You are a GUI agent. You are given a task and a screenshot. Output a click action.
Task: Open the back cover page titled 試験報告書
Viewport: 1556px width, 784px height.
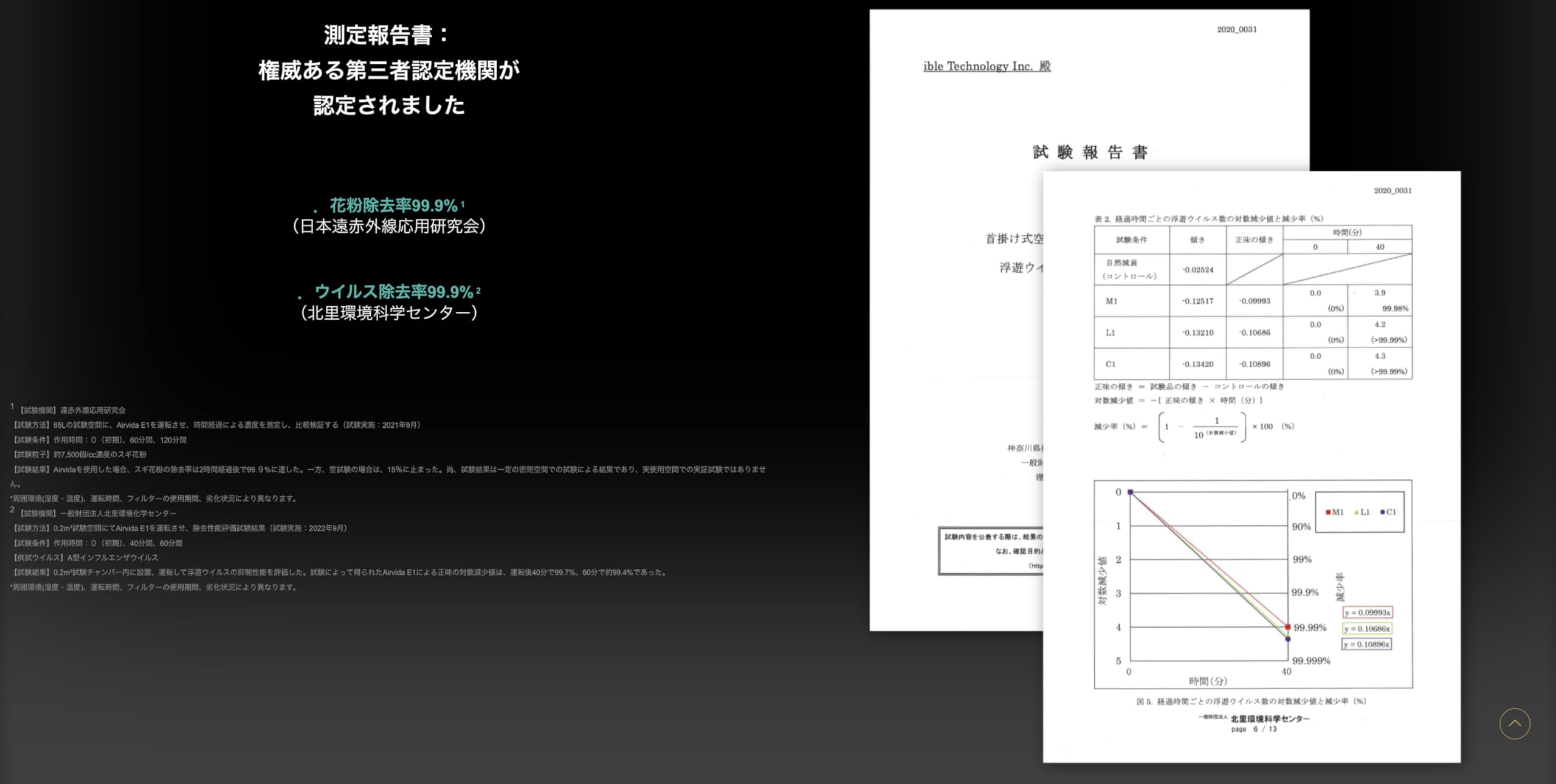click(x=956, y=320)
